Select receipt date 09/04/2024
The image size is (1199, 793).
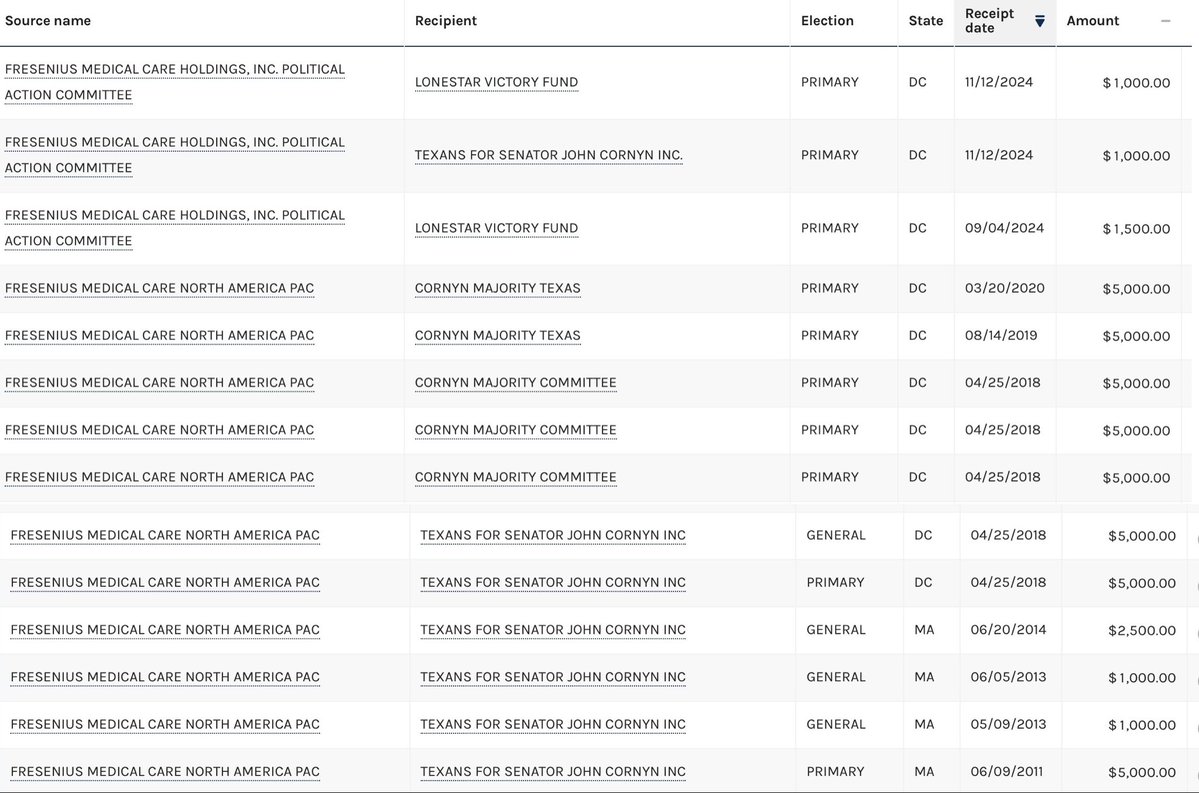coord(1004,228)
